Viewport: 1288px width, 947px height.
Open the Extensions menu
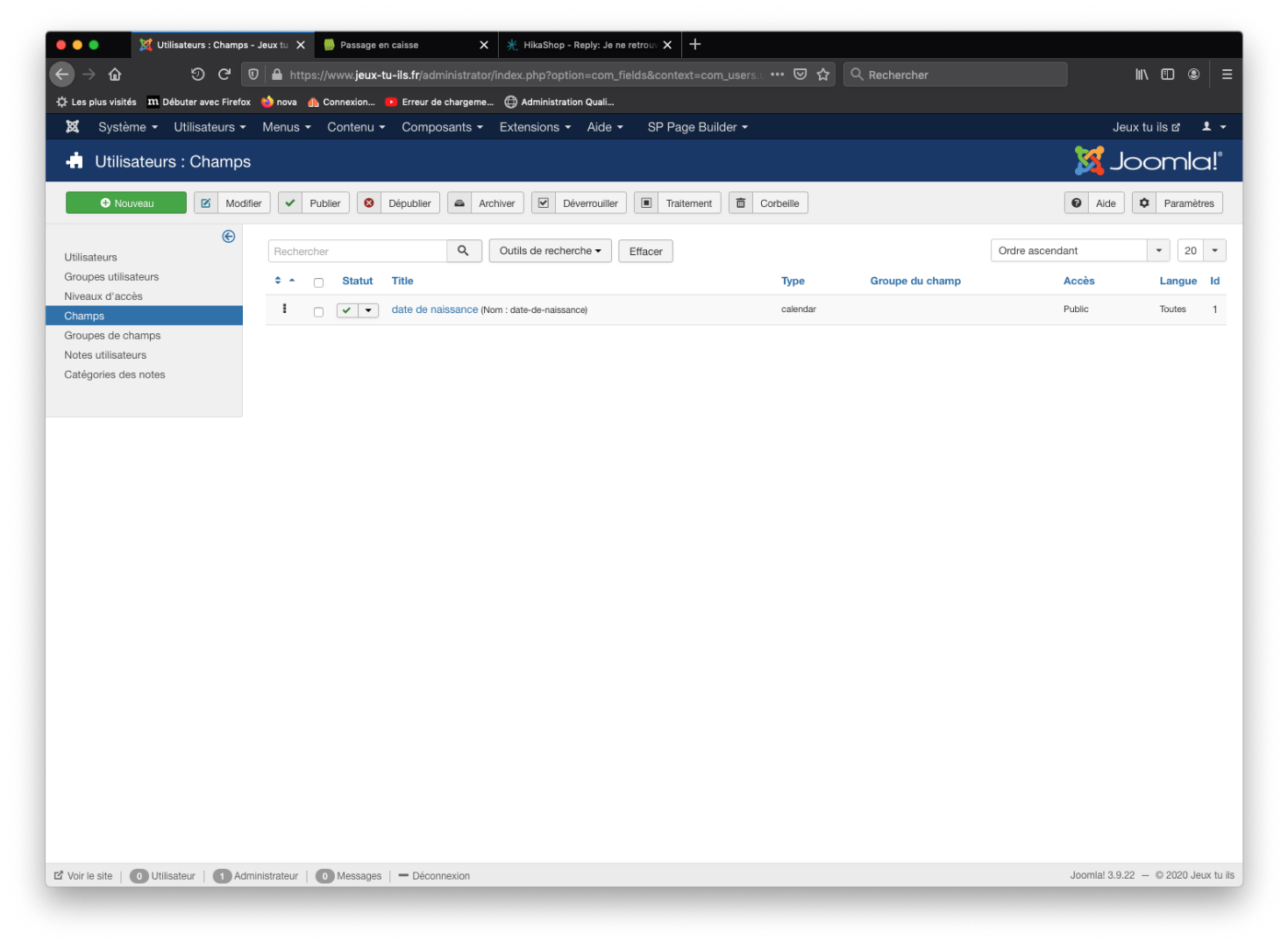535,127
